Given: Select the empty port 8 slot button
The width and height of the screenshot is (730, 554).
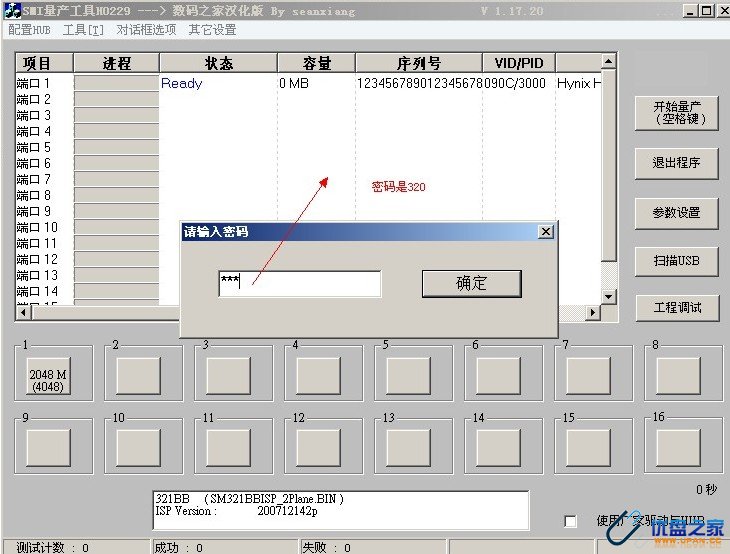Looking at the screenshot, I should pyautogui.click(x=678, y=376).
